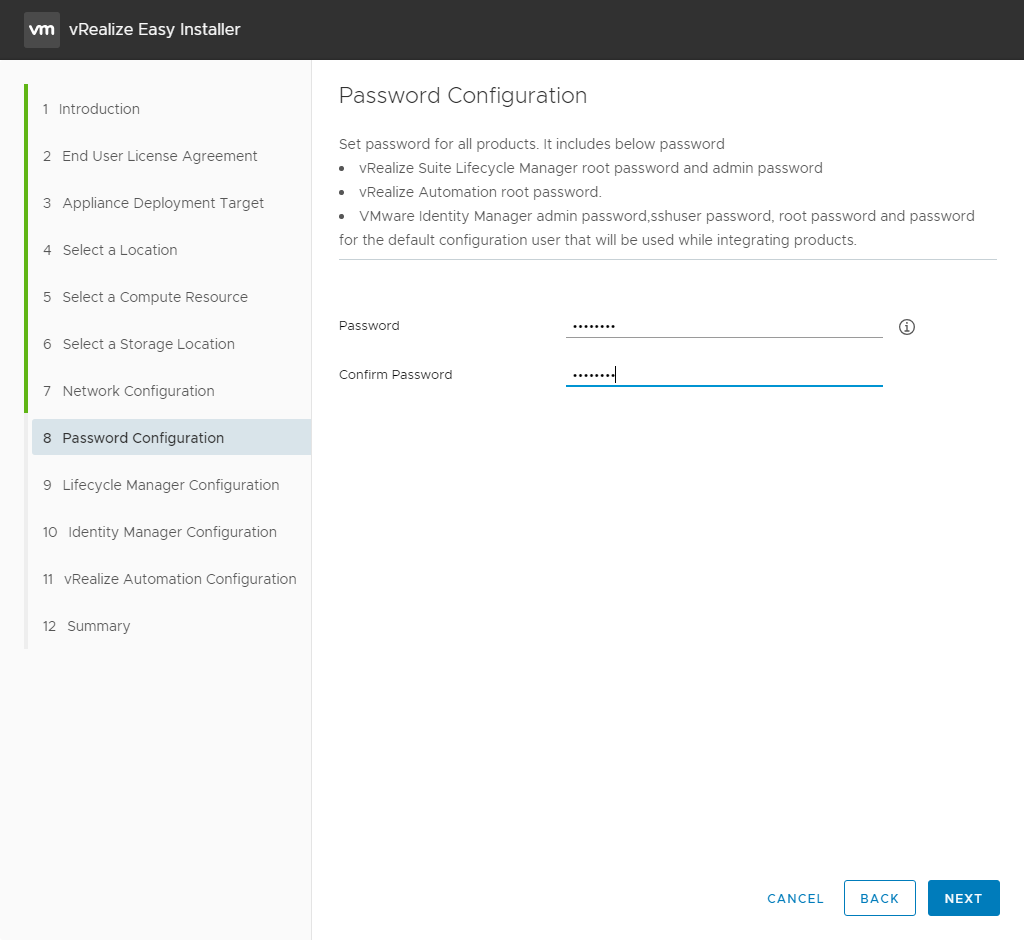Viewport: 1024px width, 940px height.
Task: Go to Select a Storage Location step
Action: [x=139, y=344]
